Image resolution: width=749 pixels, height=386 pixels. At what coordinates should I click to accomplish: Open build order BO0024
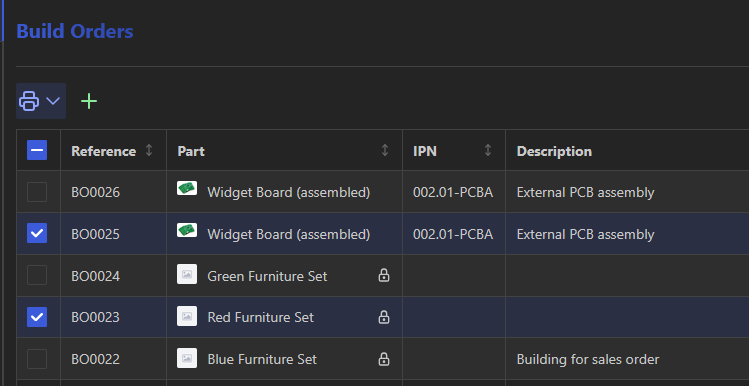tap(96, 276)
